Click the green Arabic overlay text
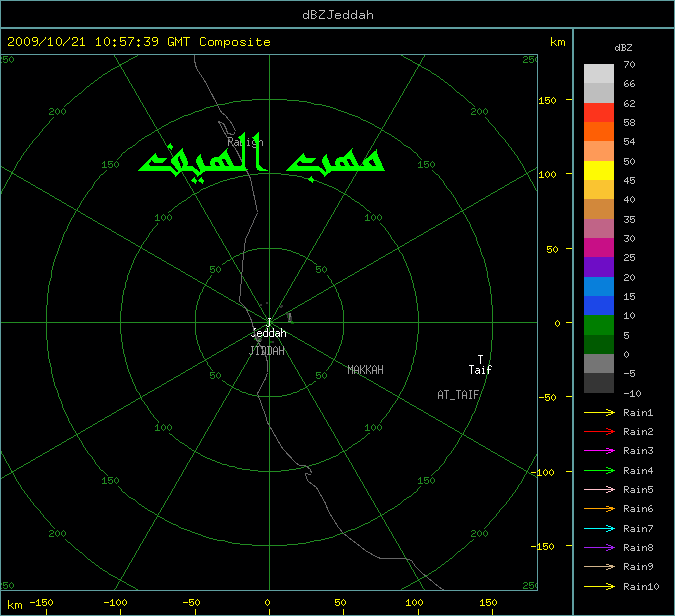Viewport: 675px width, 616px height. click(x=261, y=158)
